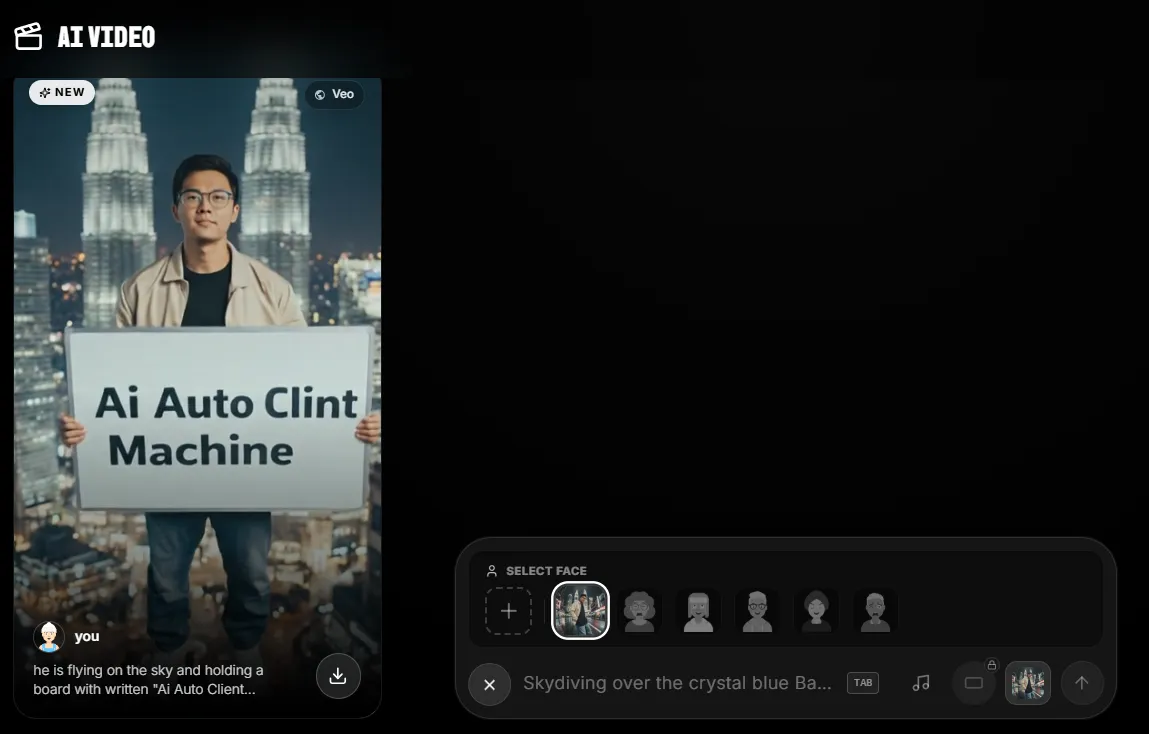The width and height of the screenshot is (1149, 734).
Task: Click the AI VIDEO title text
Action: click(x=106, y=37)
